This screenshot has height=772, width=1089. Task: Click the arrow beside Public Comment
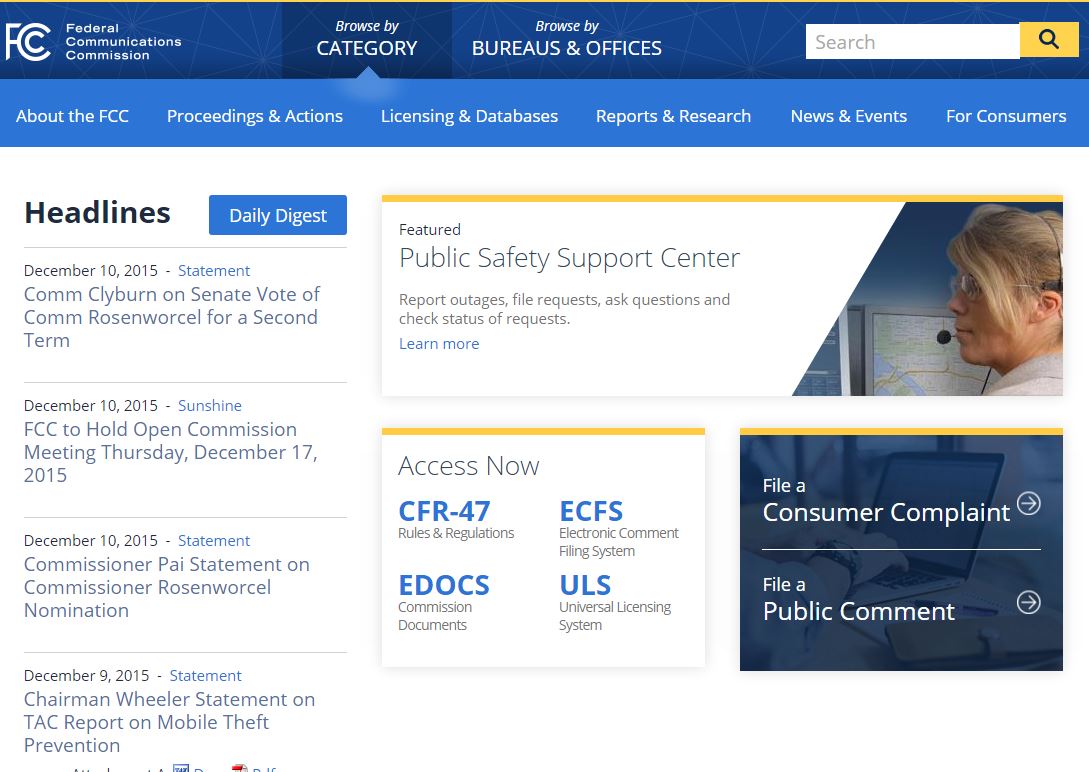(x=1029, y=604)
